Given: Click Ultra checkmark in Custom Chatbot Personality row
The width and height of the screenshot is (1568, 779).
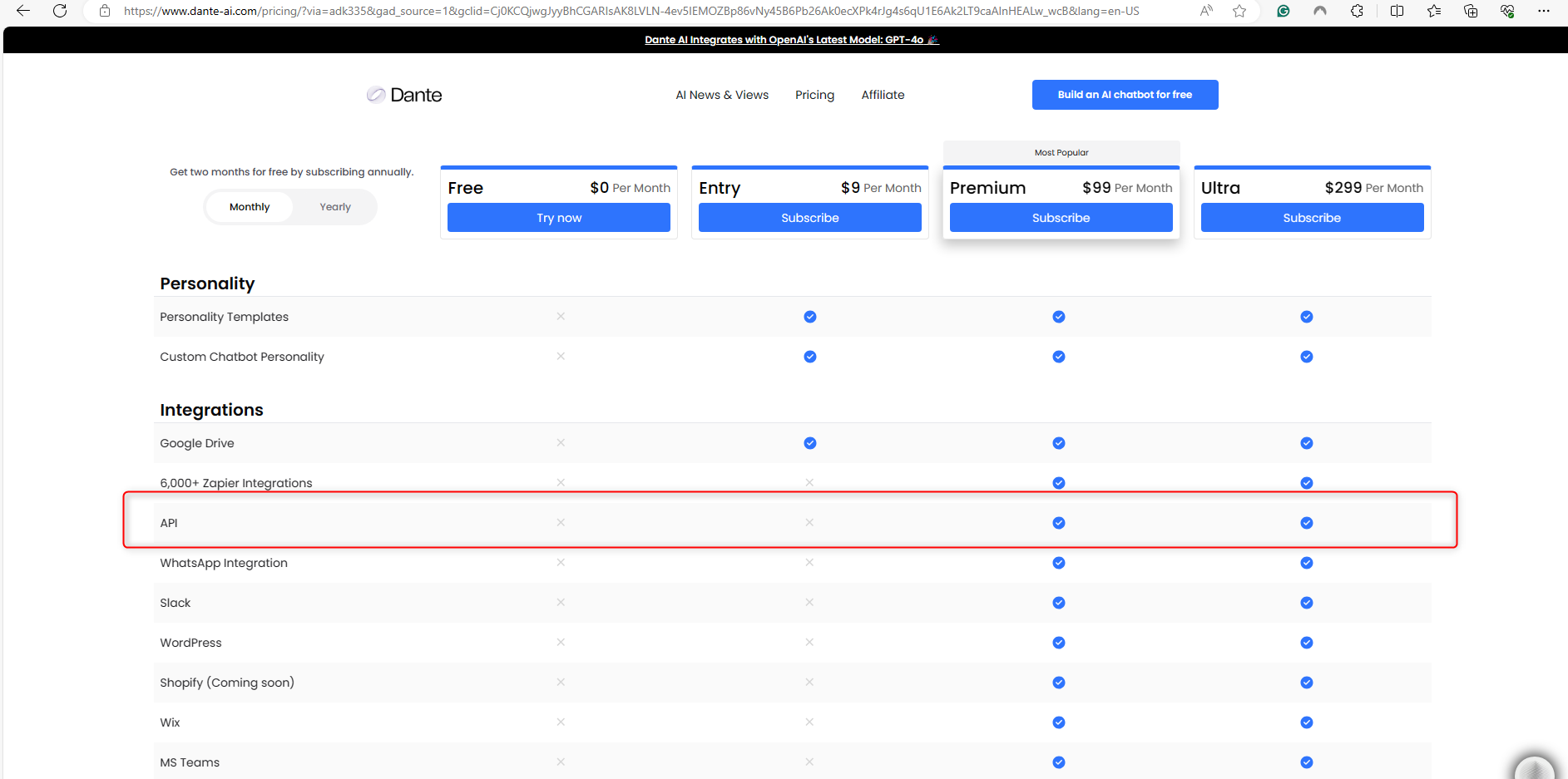Looking at the screenshot, I should [x=1307, y=357].
